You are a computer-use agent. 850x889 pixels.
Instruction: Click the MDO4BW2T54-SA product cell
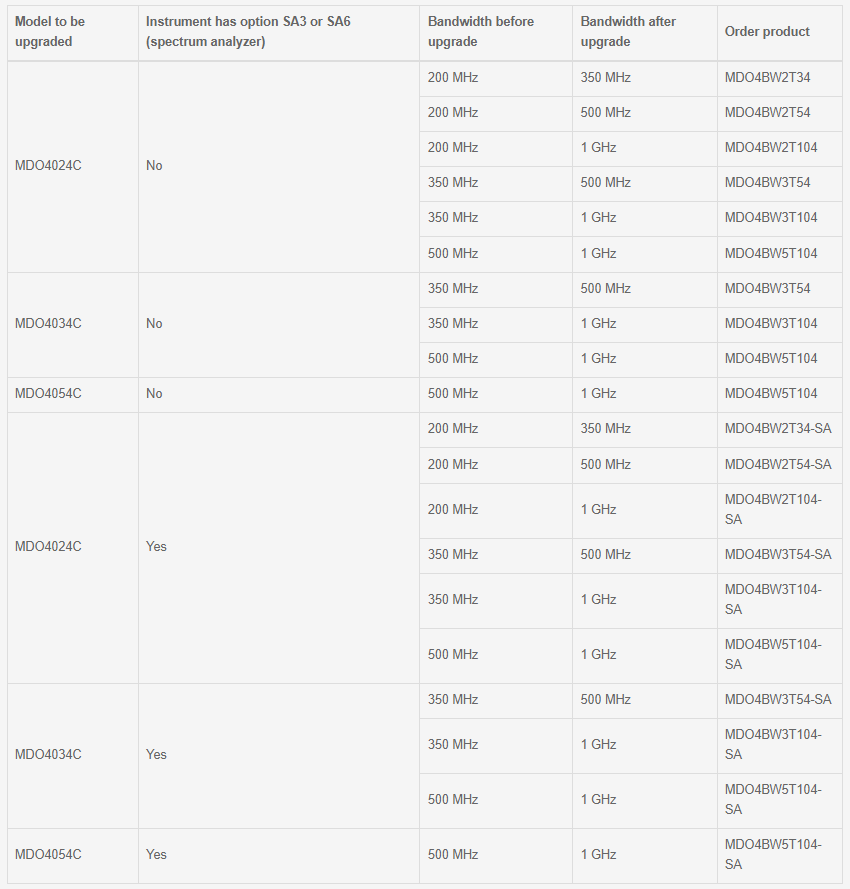click(x=780, y=465)
